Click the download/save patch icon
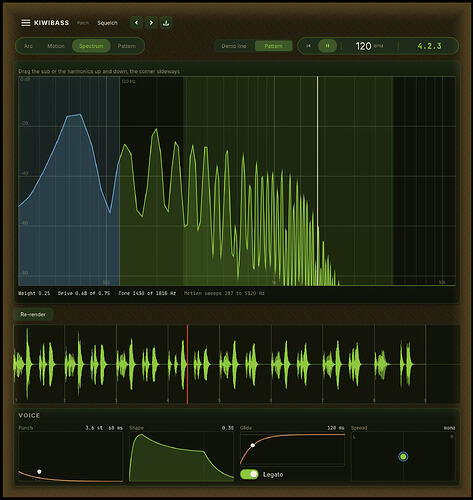Image resolution: width=473 pixels, height=500 pixels. click(x=166, y=23)
